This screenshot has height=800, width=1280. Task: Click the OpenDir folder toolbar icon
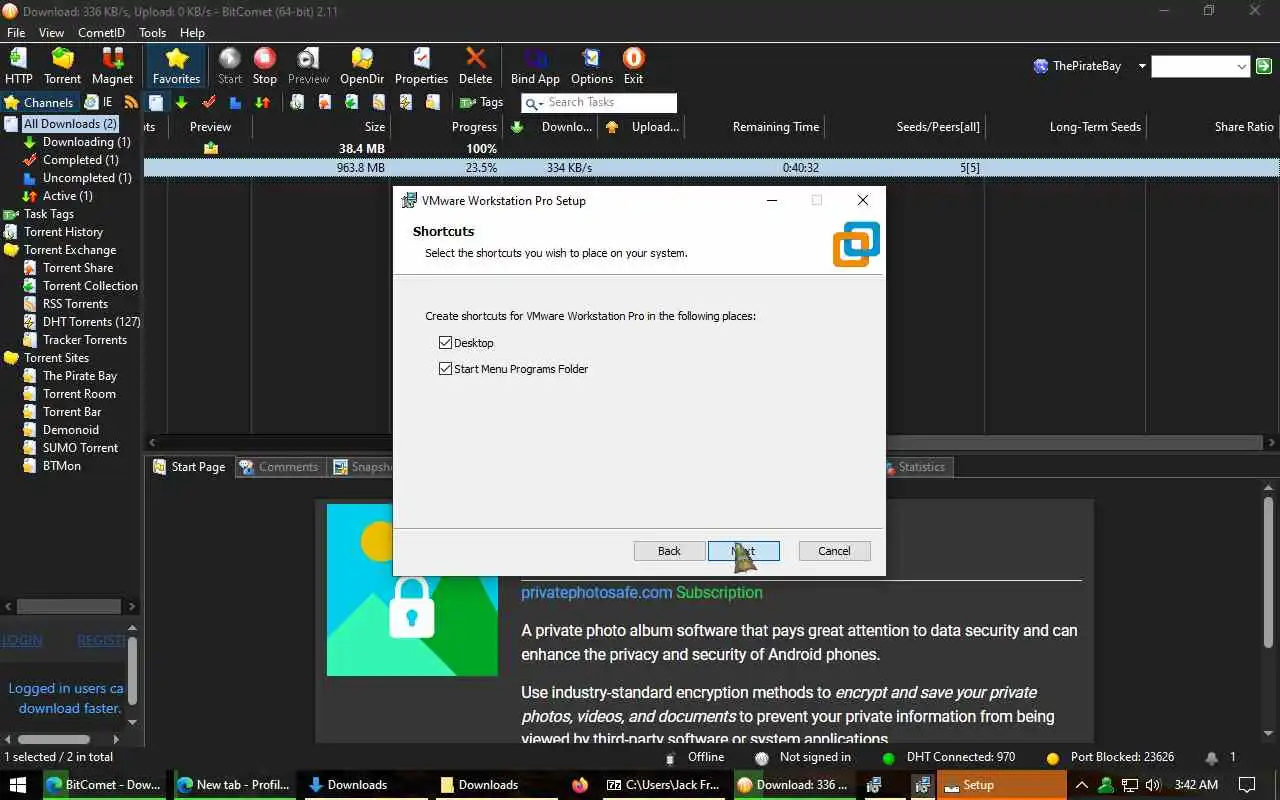coord(362,66)
